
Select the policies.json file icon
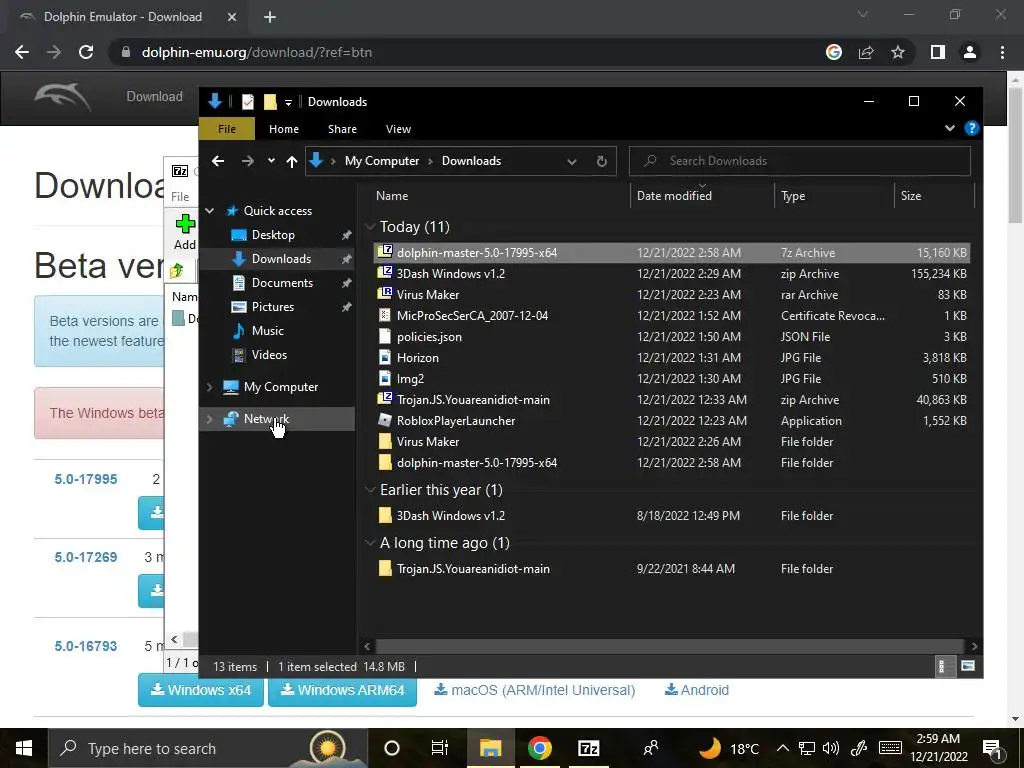[x=385, y=336]
